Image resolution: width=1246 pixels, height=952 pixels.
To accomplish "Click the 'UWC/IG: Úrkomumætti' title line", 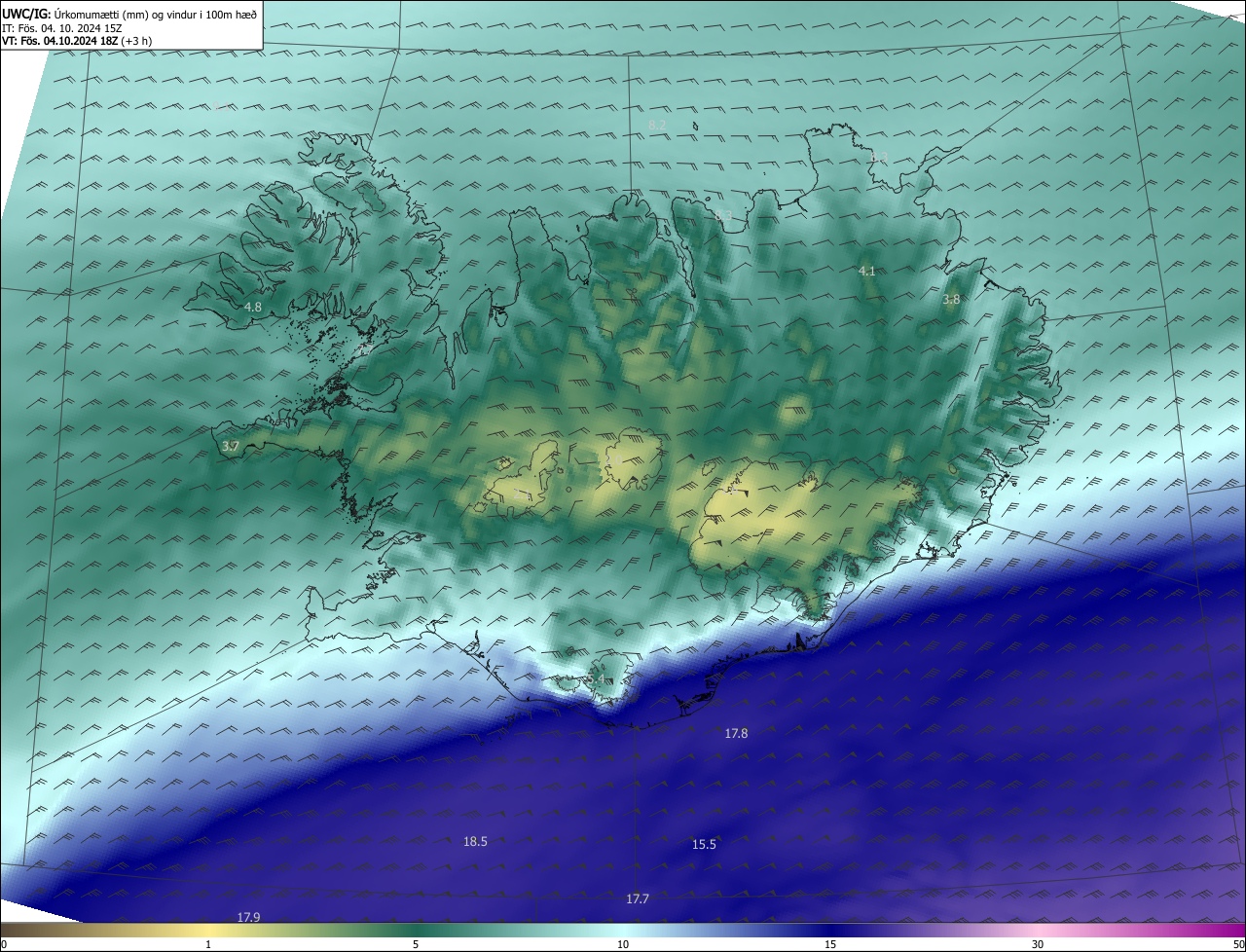I will (128, 14).
